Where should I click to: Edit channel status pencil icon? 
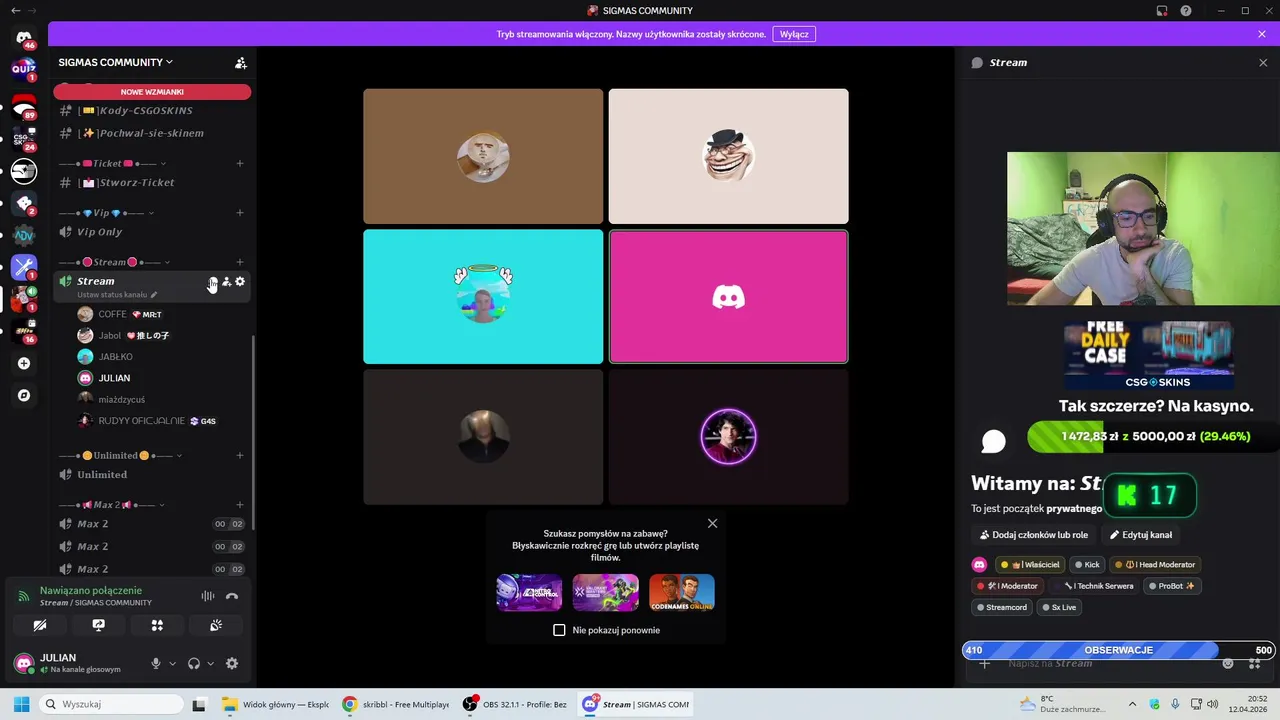(154, 295)
